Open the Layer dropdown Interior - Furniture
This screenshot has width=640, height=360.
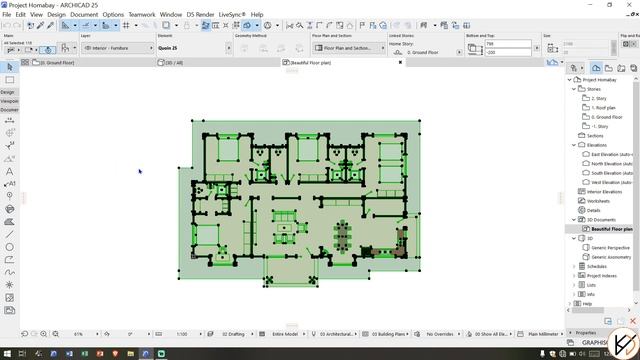(x=118, y=48)
